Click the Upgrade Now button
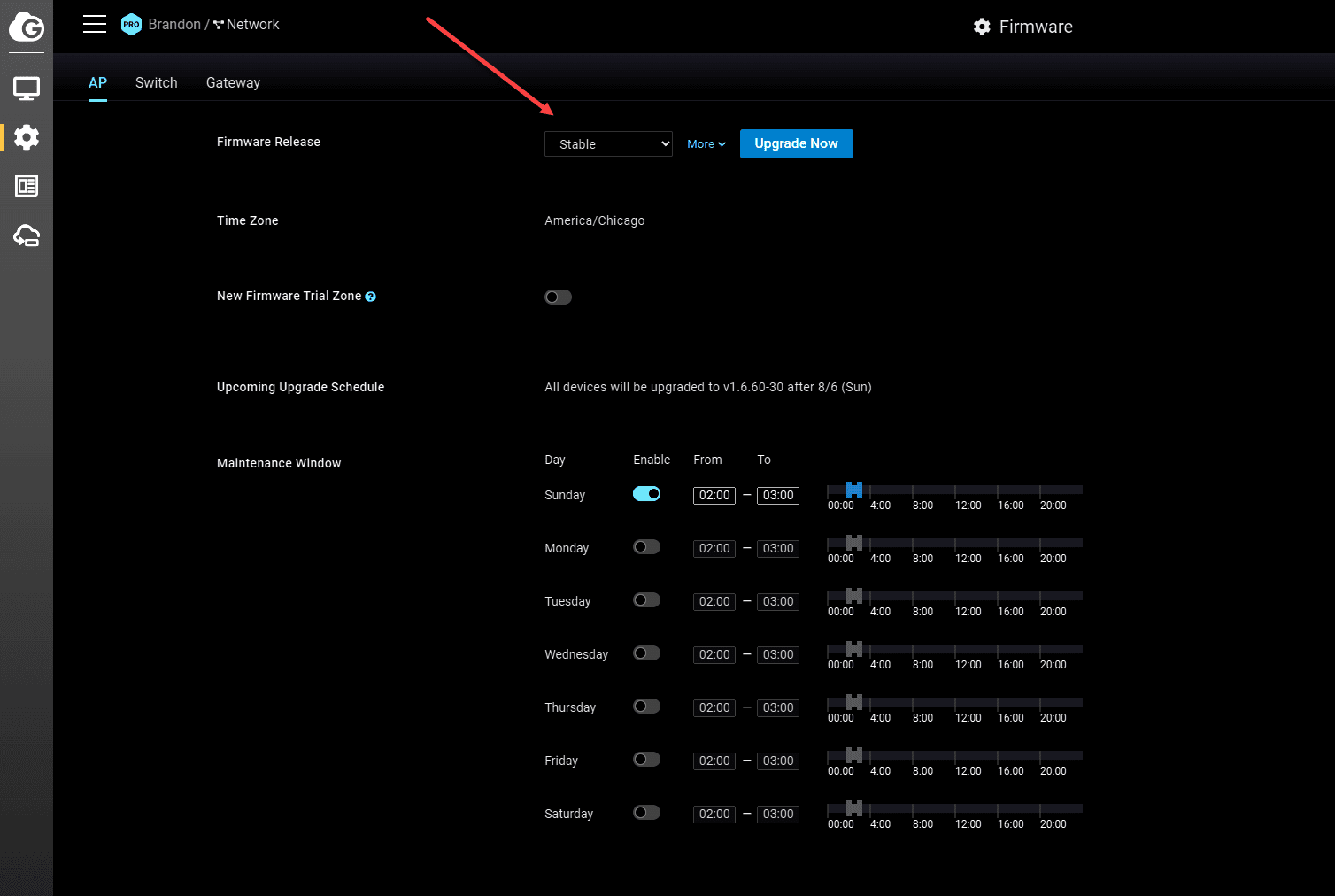This screenshot has width=1335, height=896. (x=797, y=143)
